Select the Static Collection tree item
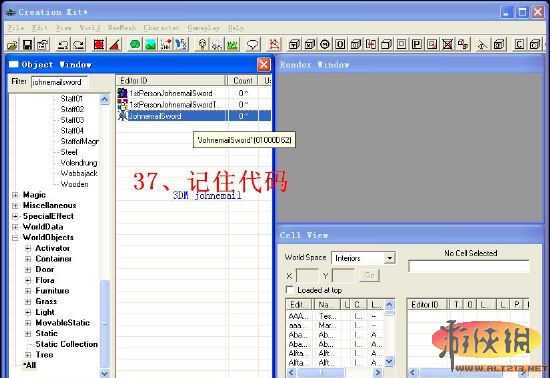550x378 pixels. point(67,344)
